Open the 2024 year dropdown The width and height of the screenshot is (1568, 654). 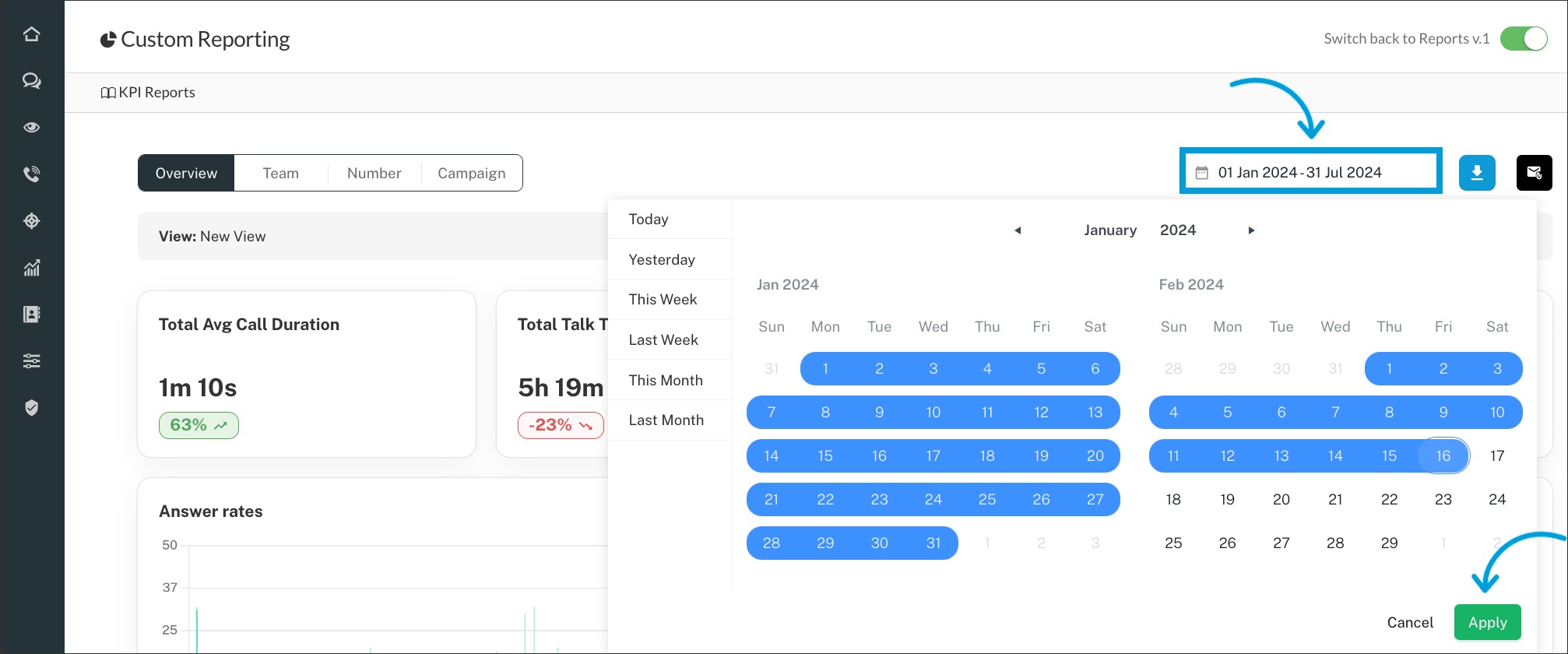[1177, 230]
